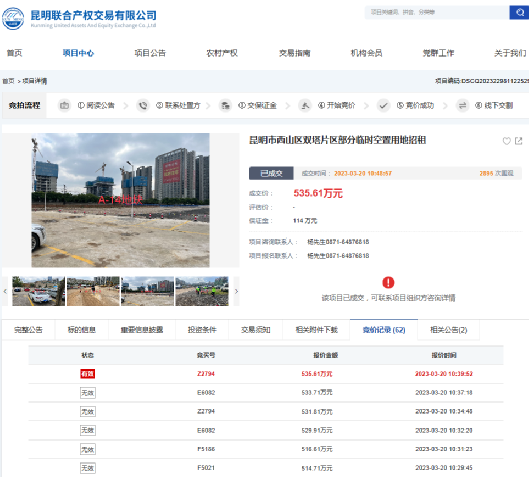Image resolution: width=529 pixels, height=477 pixels.
Task: Switch to the 投资条件 tab
Action: 202,330
